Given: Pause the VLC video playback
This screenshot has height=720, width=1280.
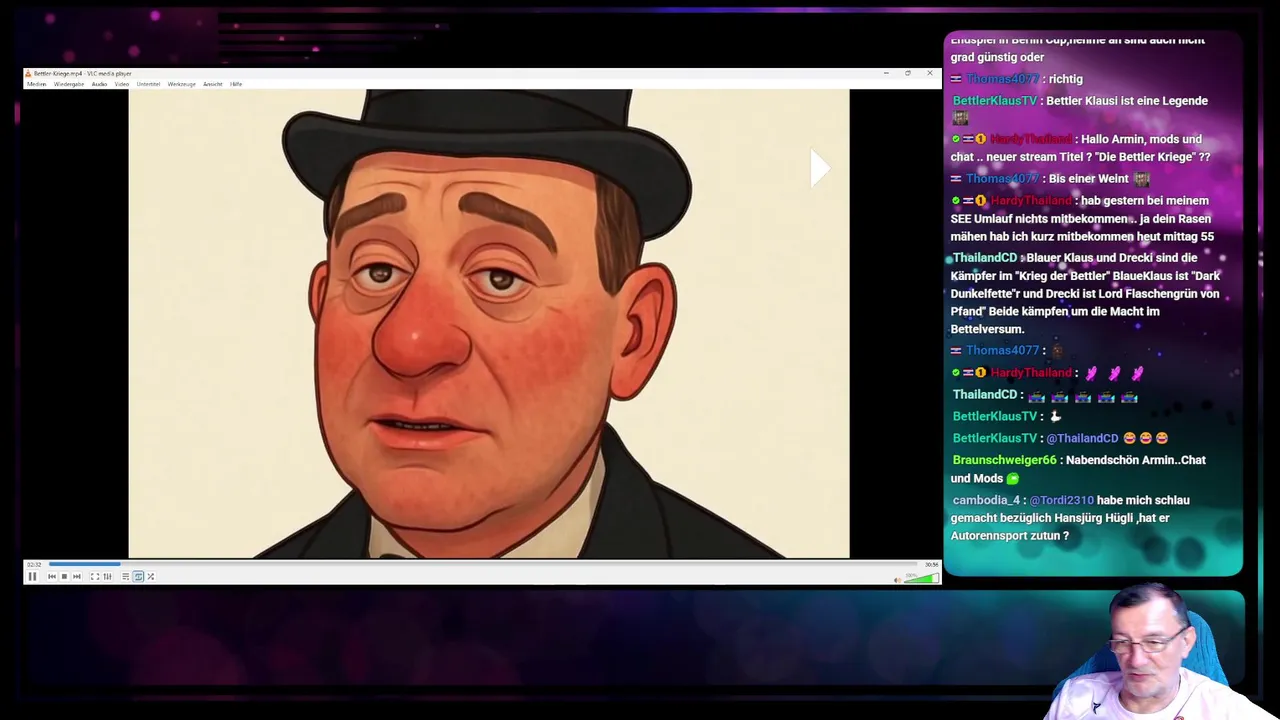Looking at the screenshot, I should [x=32, y=576].
